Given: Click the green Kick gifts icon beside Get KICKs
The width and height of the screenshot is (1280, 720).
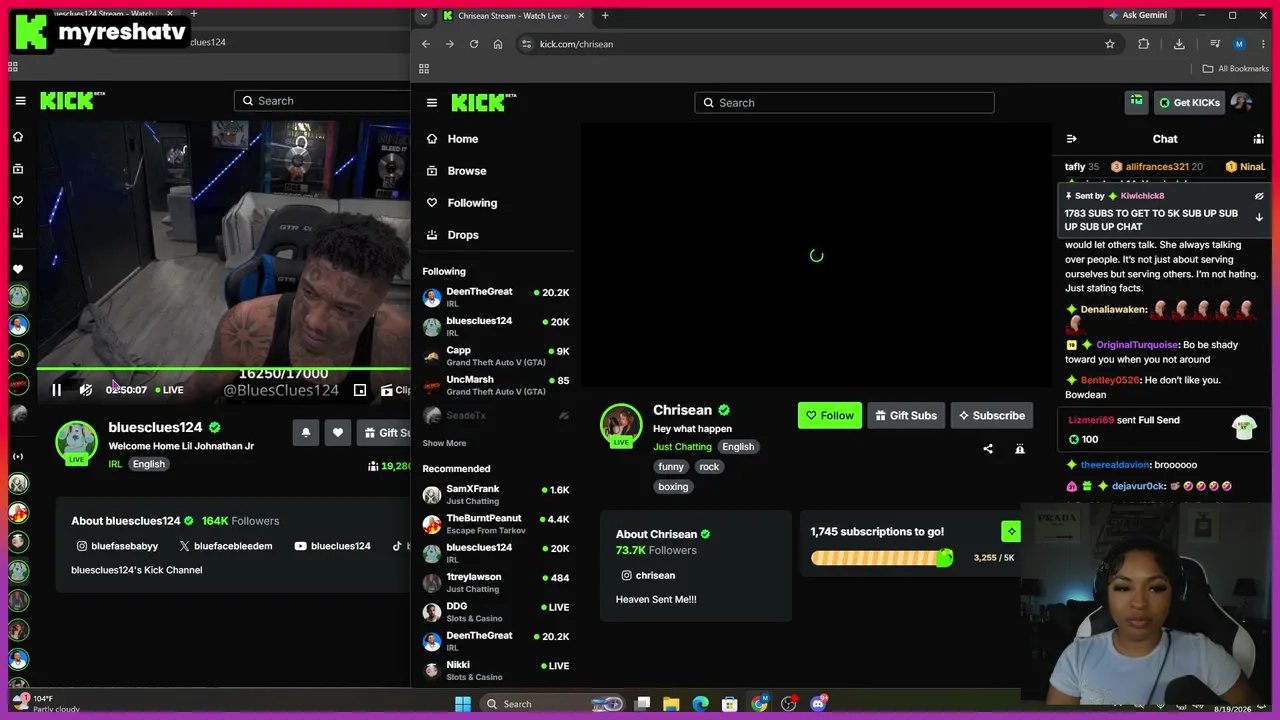Looking at the screenshot, I should (x=1137, y=102).
